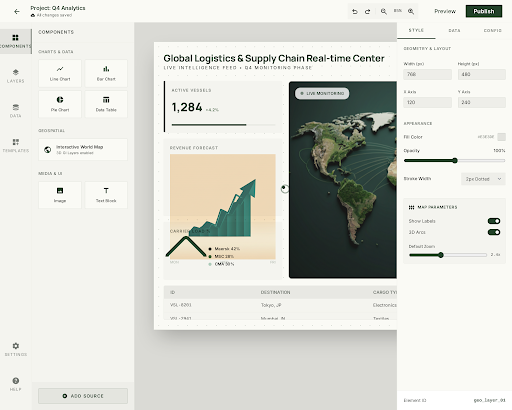Click the cloud saved status icon
This screenshot has width=512, height=410.
[33, 15]
